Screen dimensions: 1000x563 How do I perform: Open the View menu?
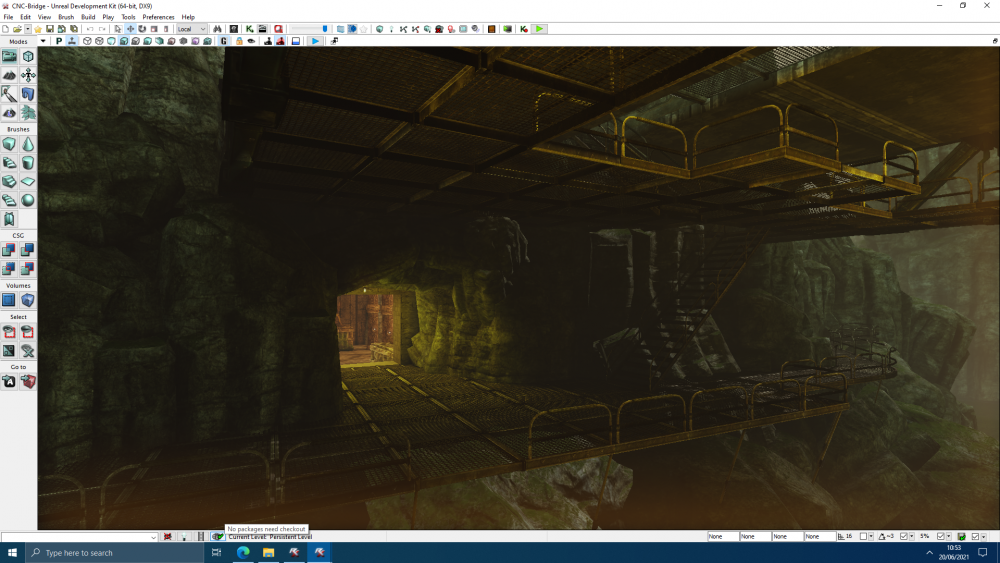(44, 17)
